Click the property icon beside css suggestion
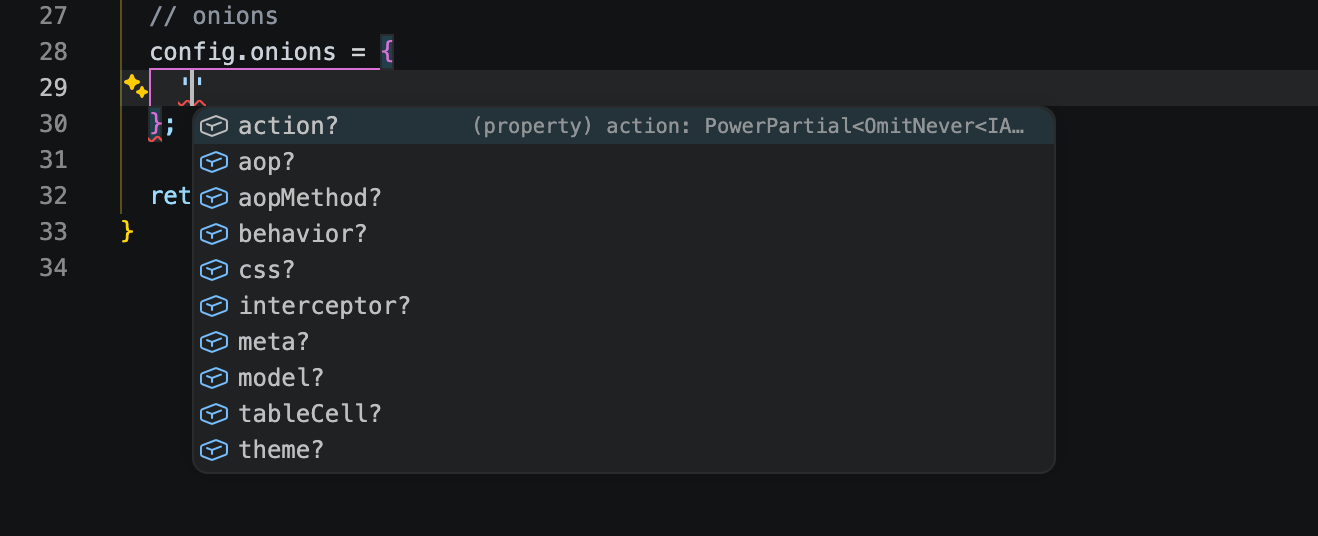The image size is (1318, 536). (213, 270)
